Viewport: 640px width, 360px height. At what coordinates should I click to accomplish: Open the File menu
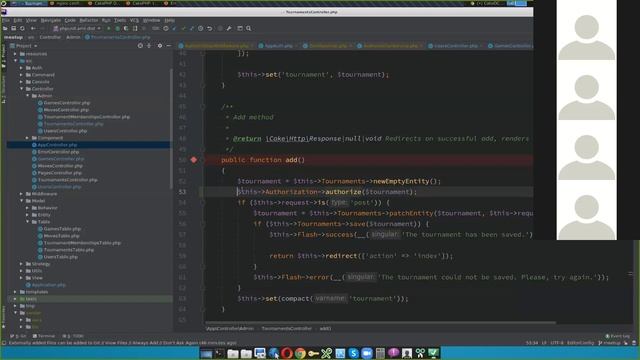6,20
